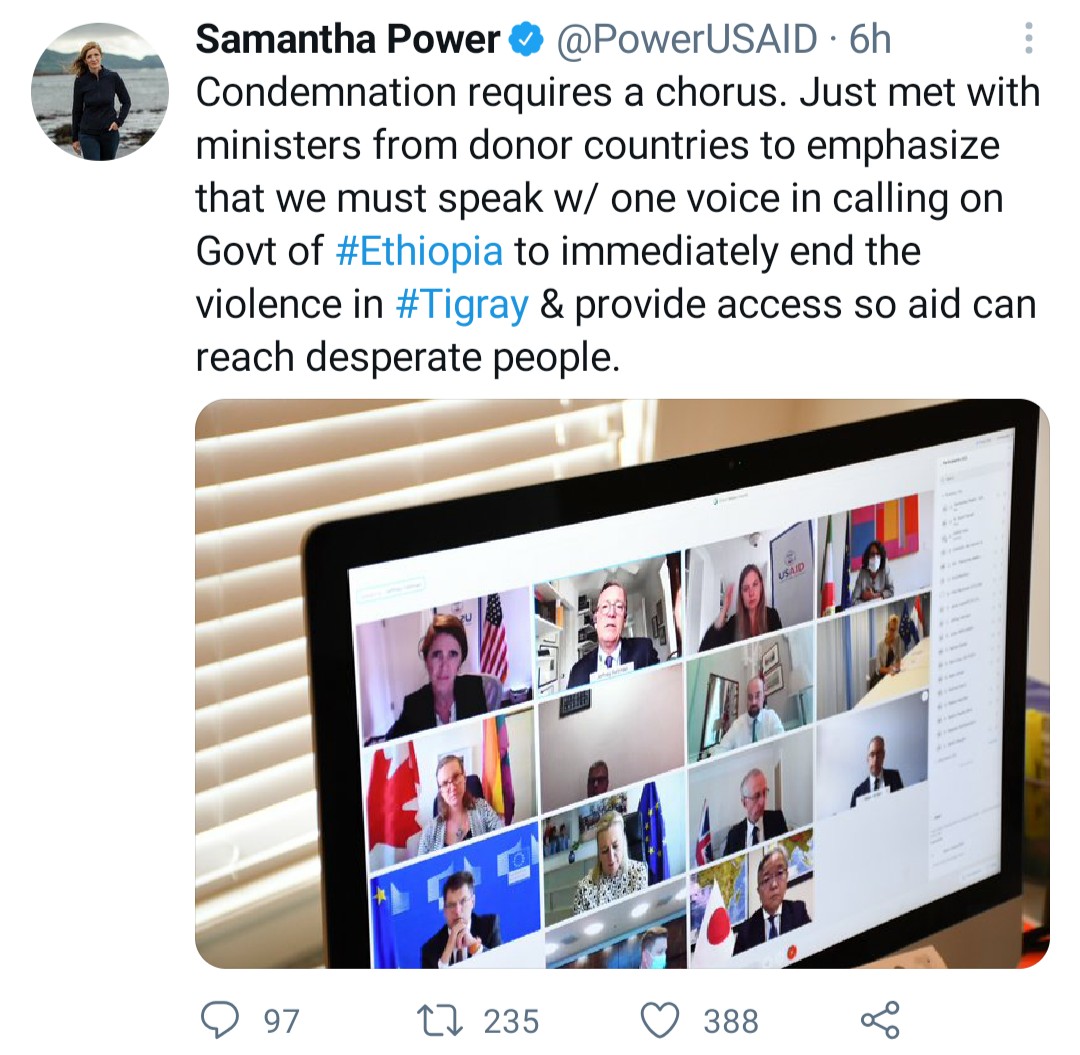The width and height of the screenshot is (1080, 1055).
Task: Open the attached video call photo
Action: pos(623,684)
